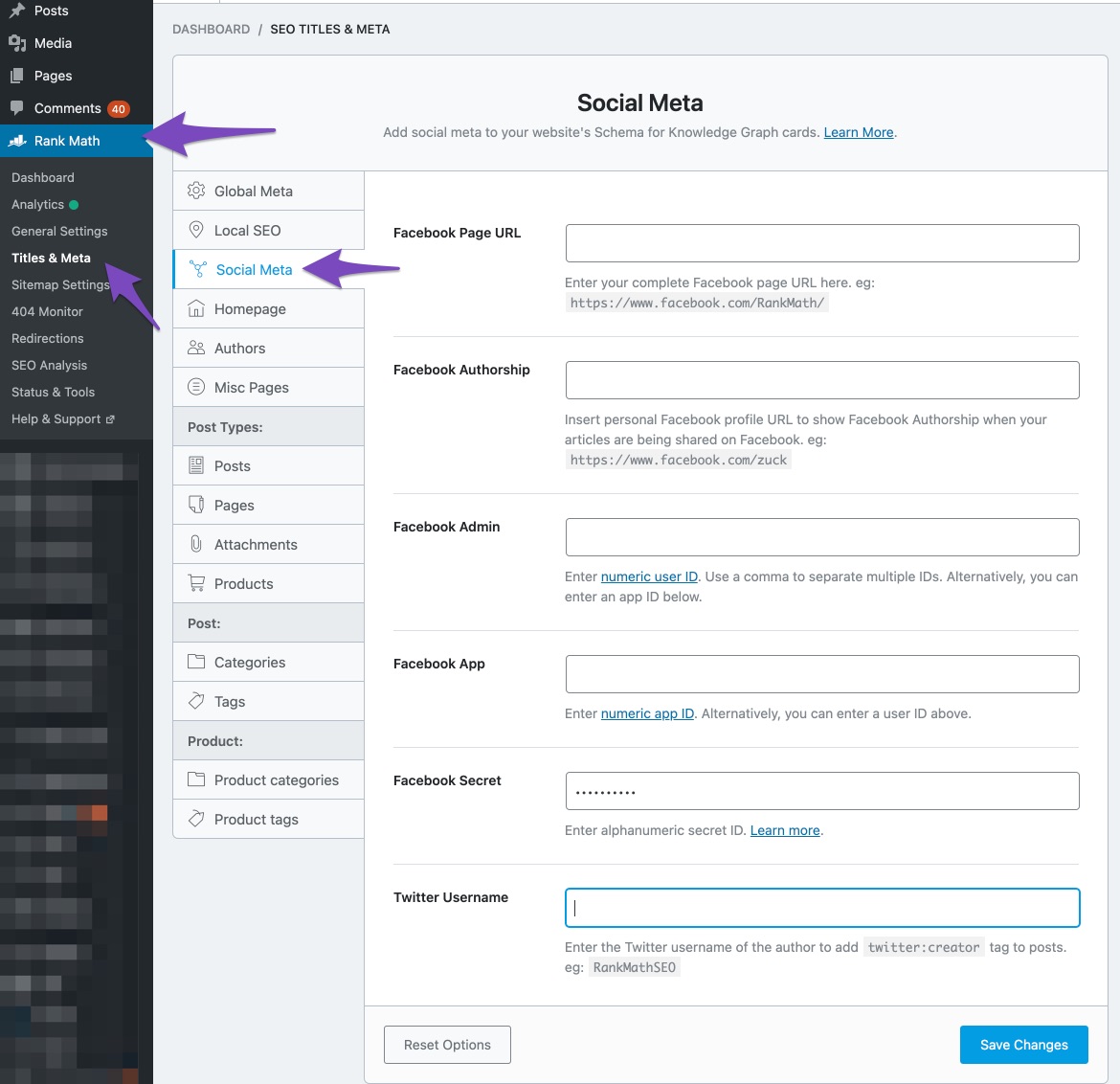This screenshot has height=1084, width=1120.
Task: Click the Rank Math logo icon
Action: pyautogui.click(x=17, y=141)
